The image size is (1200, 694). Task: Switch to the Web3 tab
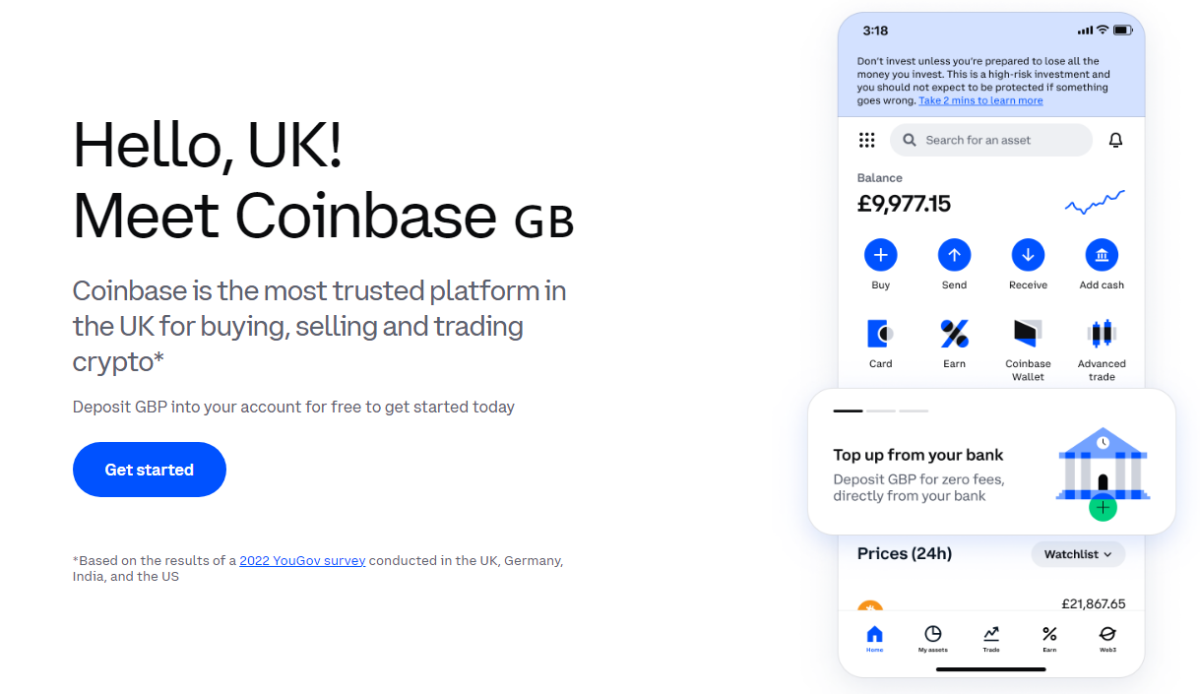click(x=1107, y=638)
